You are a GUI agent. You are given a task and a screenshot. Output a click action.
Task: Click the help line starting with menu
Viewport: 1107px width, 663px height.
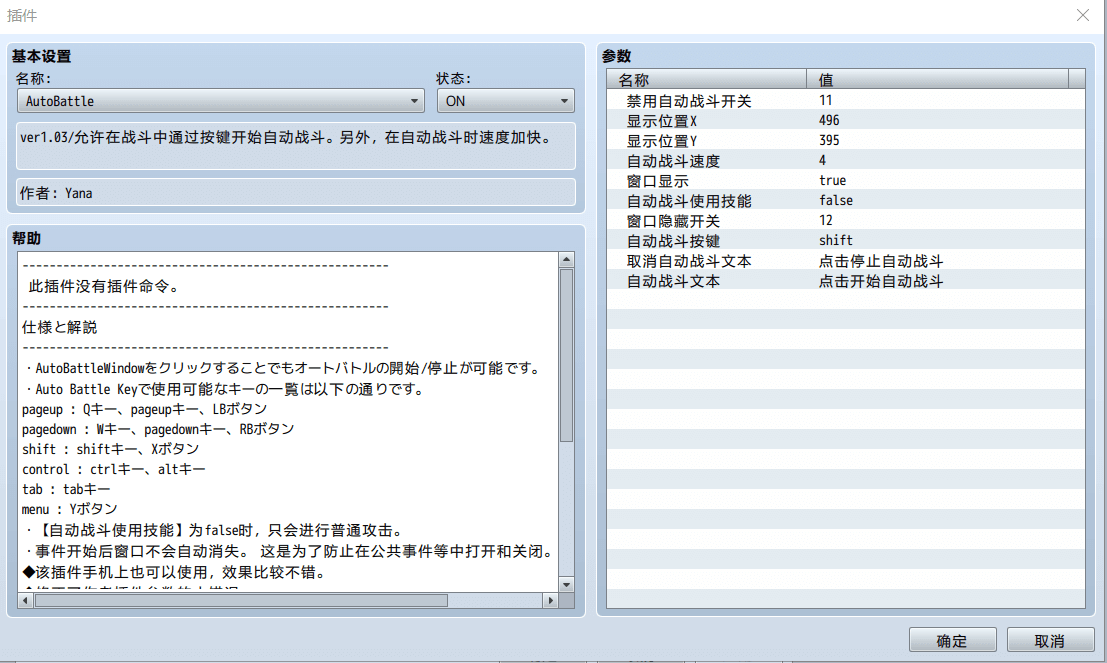(x=69, y=508)
